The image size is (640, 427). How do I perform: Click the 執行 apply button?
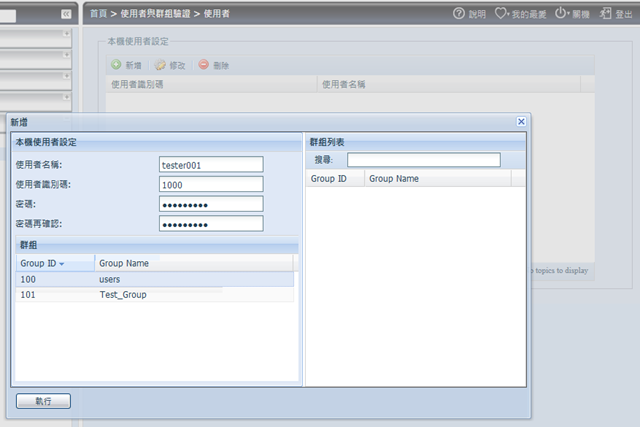click(x=43, y=401)
